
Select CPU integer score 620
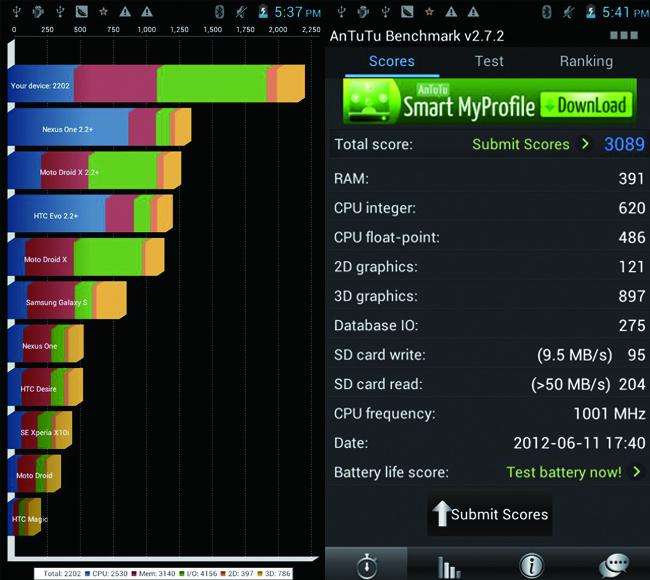point(632,208)
